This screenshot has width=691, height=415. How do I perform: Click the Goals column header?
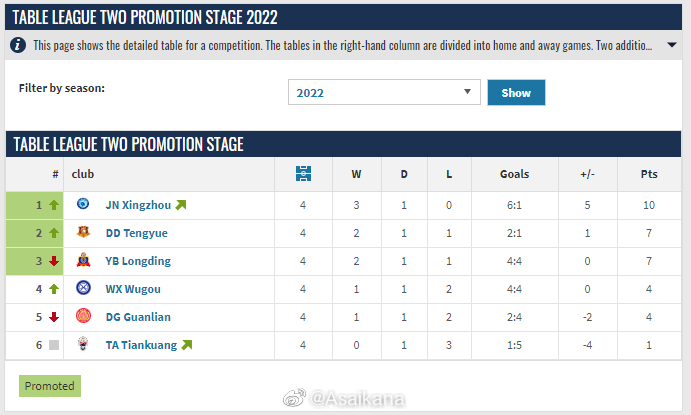pos(514,174)
